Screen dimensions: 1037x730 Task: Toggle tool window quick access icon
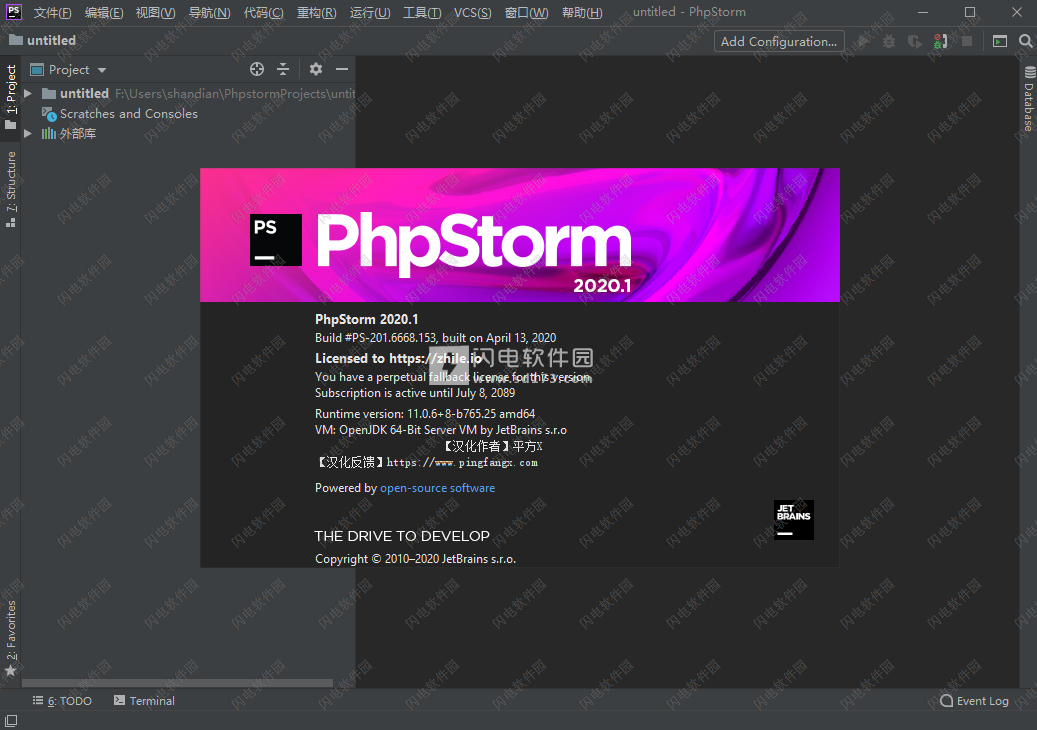pos(11,721)
